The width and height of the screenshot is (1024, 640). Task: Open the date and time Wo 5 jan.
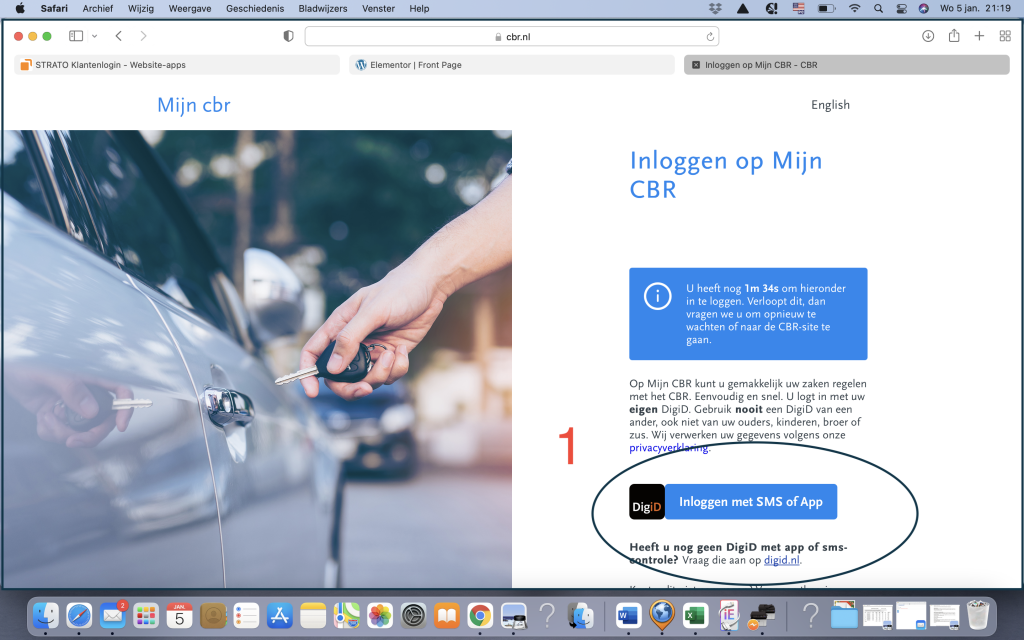[976, 8]
